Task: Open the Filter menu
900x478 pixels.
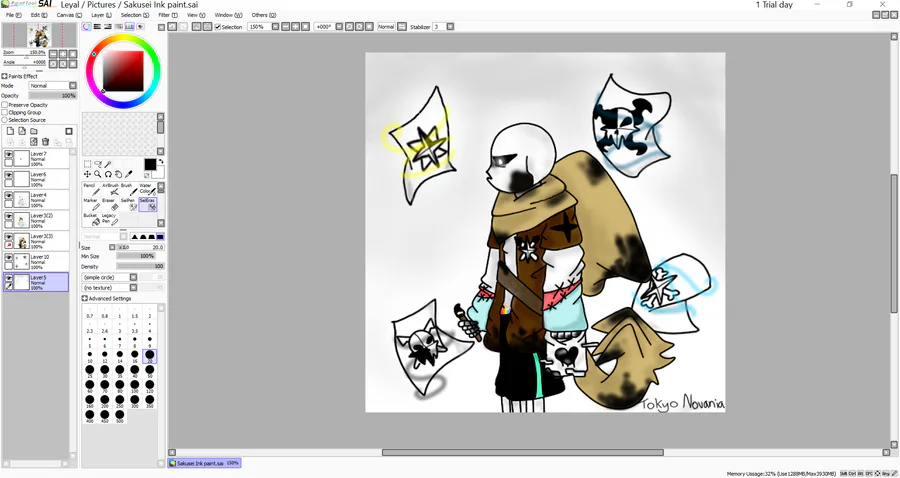Action: pos(168,15)
